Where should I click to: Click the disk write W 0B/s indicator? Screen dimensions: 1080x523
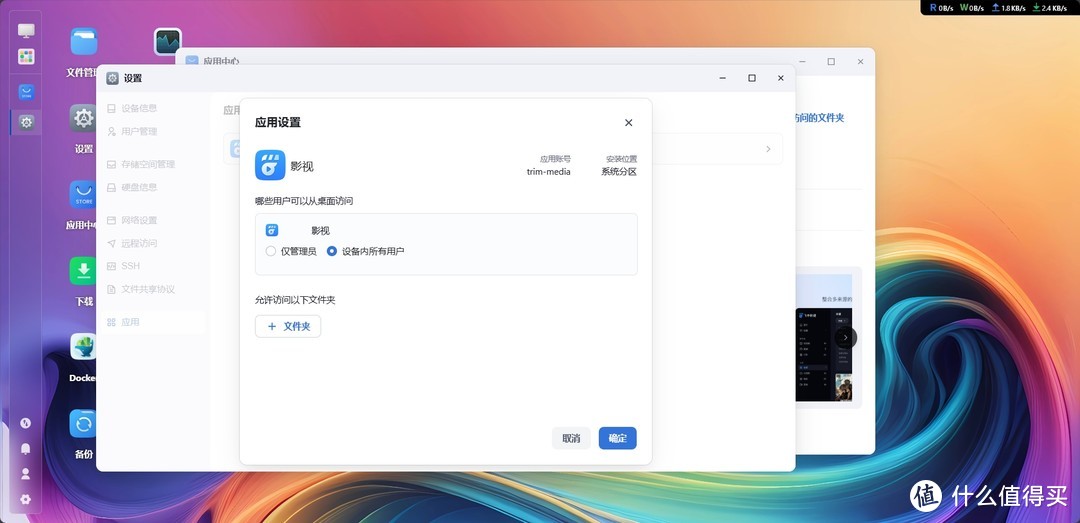pos(973,8)
